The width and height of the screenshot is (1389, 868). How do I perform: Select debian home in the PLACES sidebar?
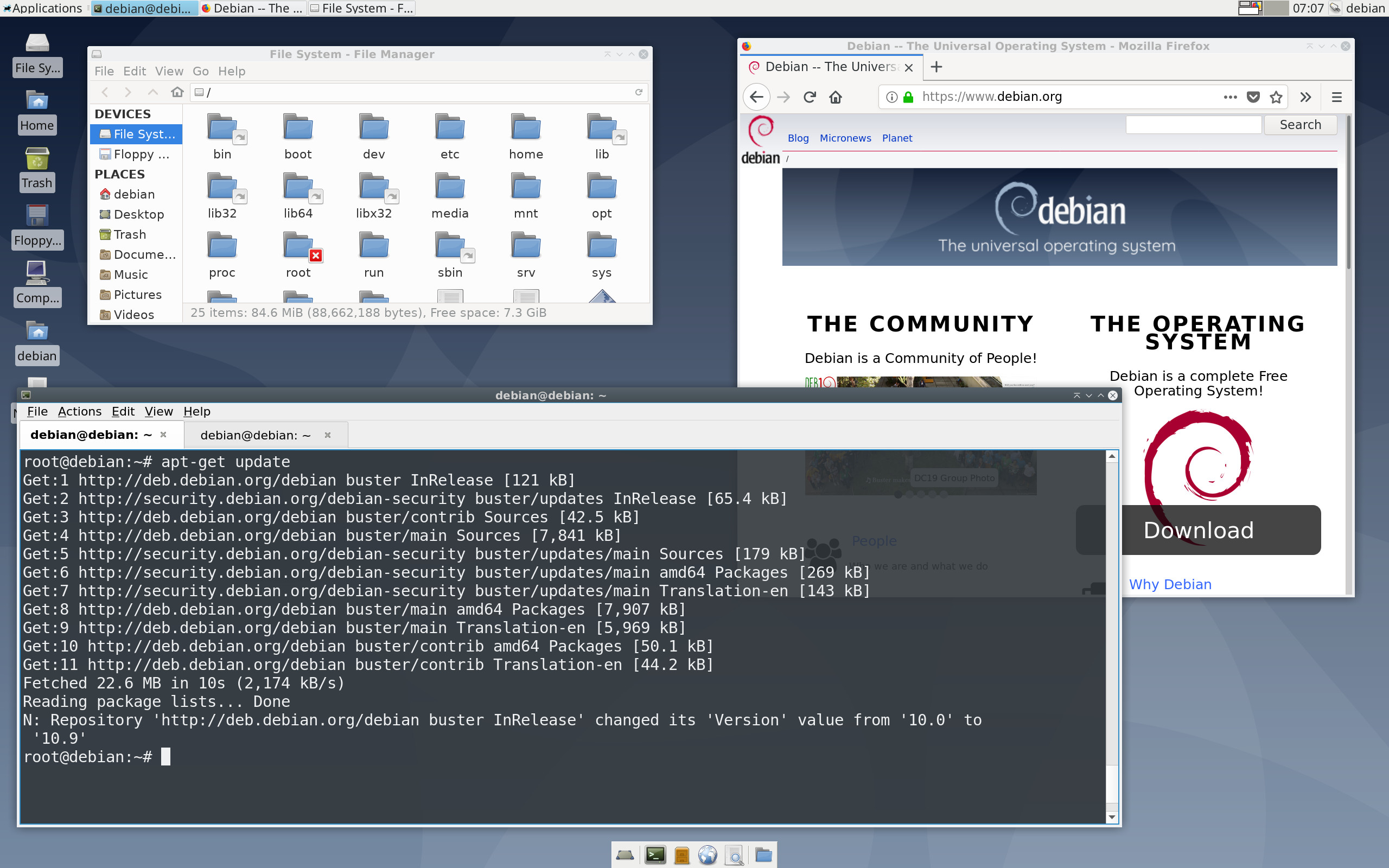pos(137,195)
